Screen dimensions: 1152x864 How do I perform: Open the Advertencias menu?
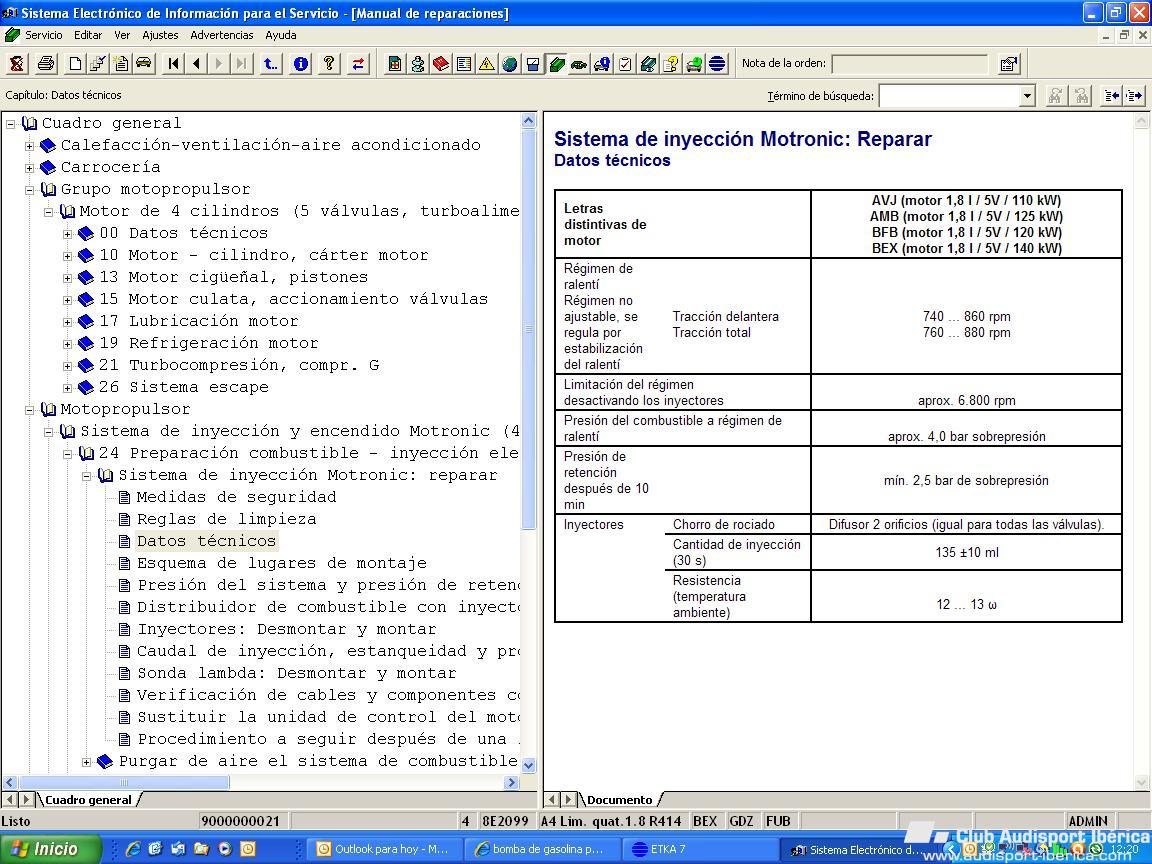(222, 35)
